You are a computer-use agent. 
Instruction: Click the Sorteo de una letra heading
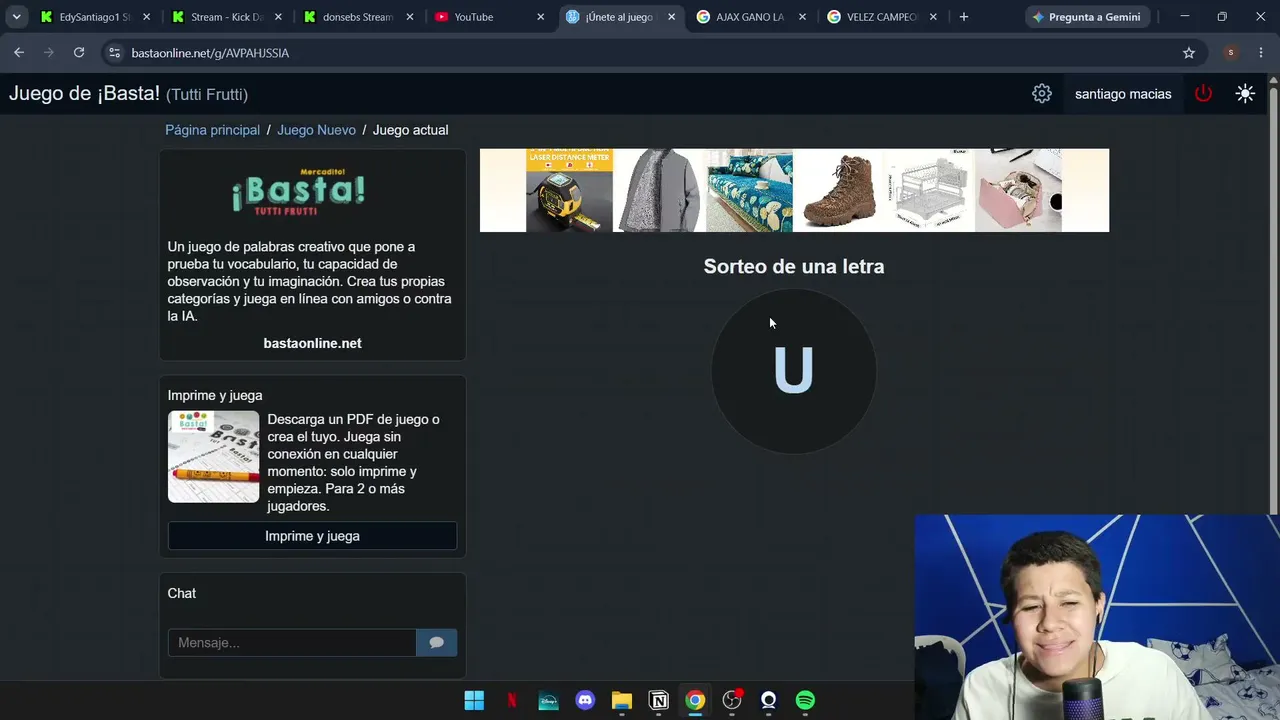[794, 266]
